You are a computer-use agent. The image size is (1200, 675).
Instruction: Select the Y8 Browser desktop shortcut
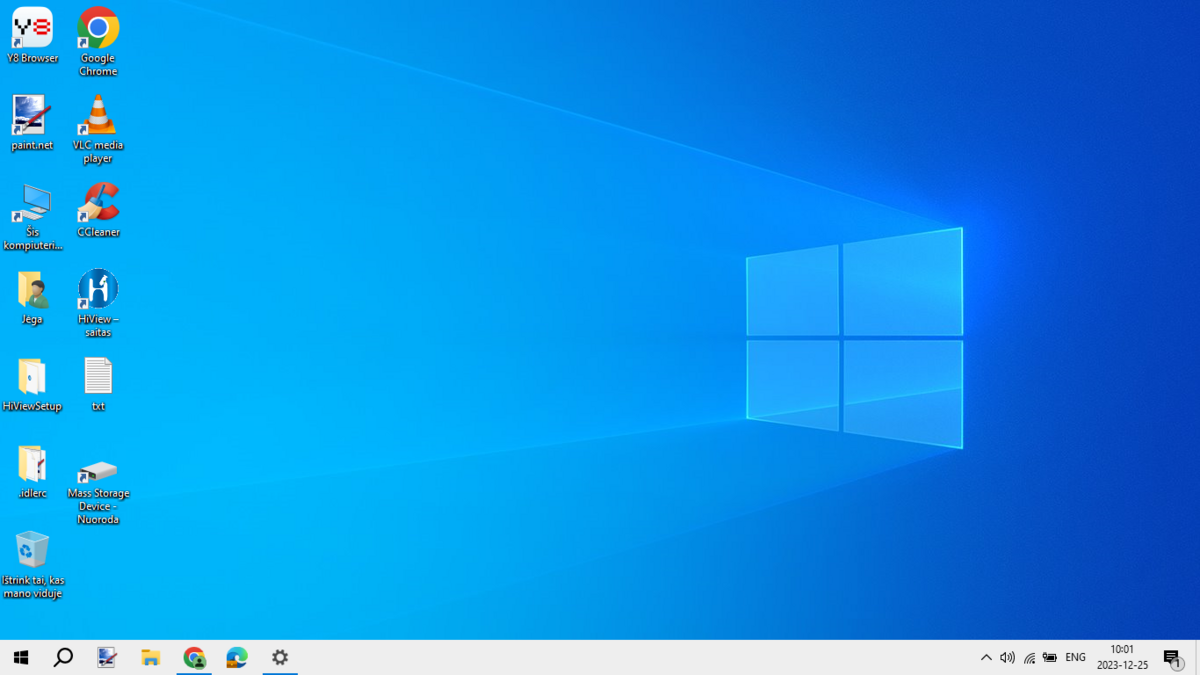tap(32, 30)
